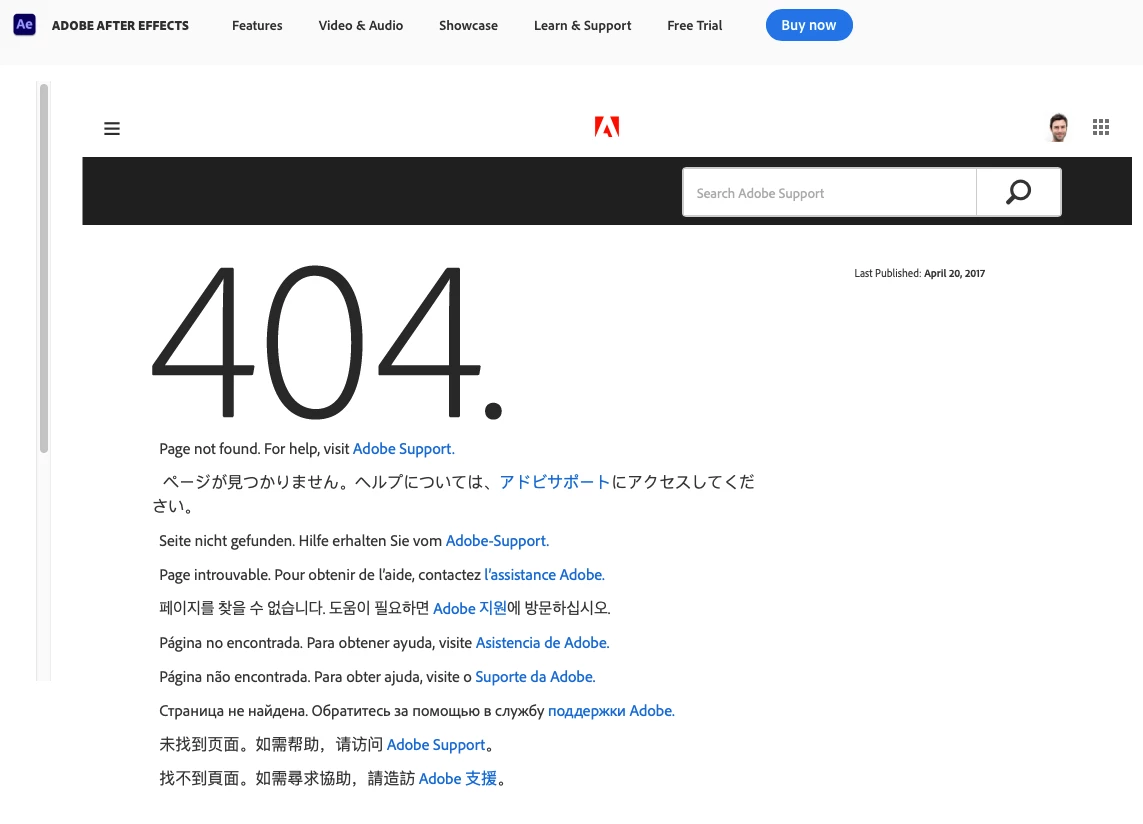Click the red Adobe logo
The image size is (1143, 824).
click(x=606, y=127)
